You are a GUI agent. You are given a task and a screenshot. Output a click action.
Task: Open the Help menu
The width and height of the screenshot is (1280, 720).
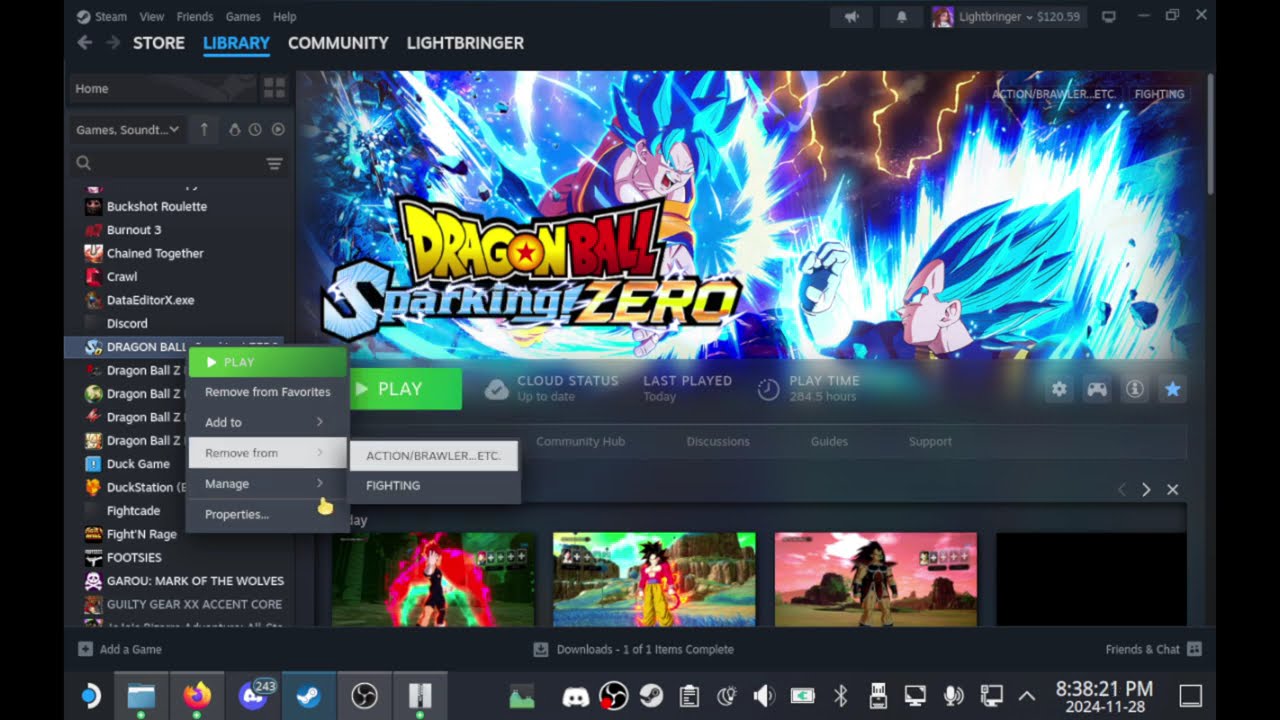pos(285,17)
